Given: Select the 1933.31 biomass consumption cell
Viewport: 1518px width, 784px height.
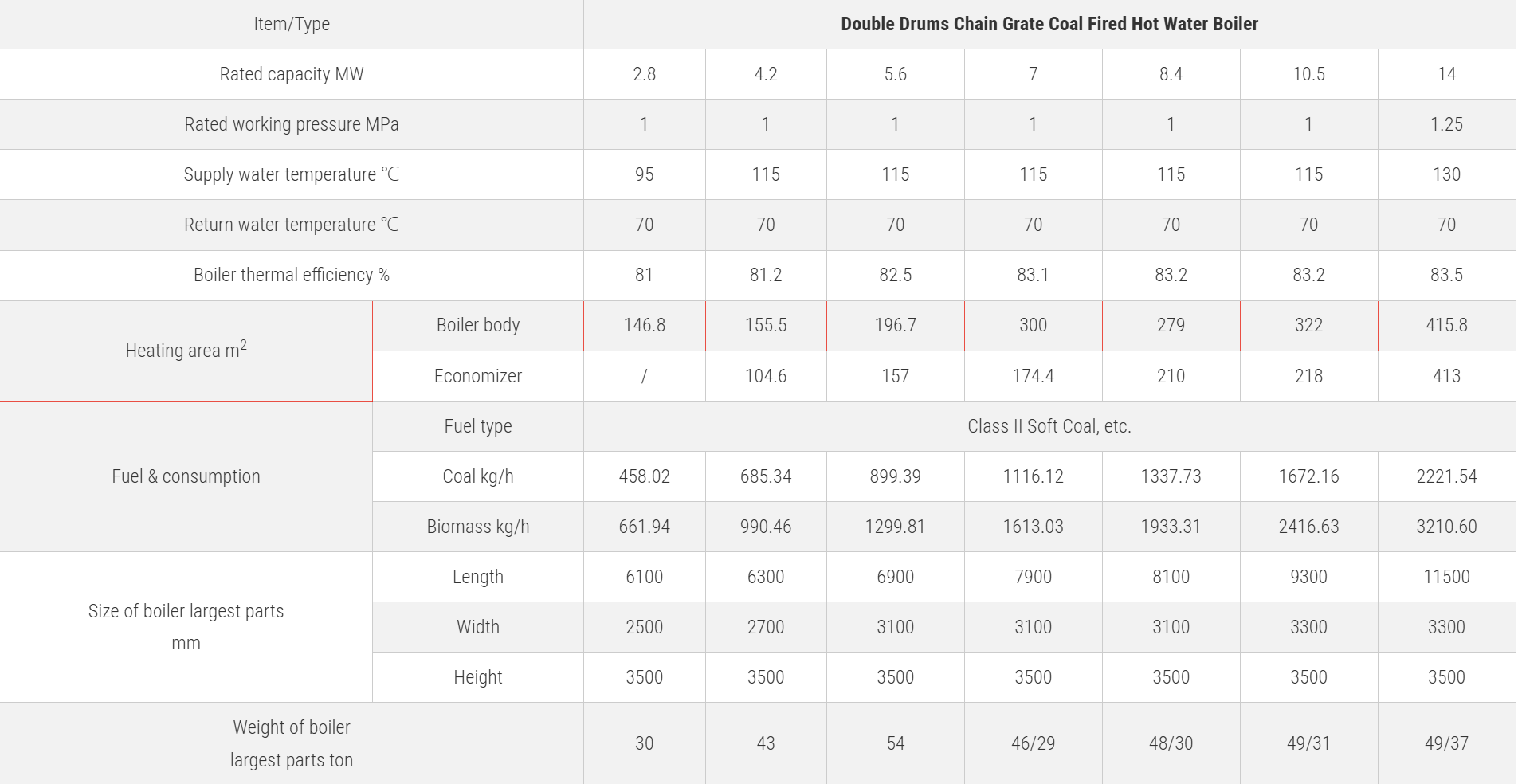Looking at the screenshot, I should (x=1171, y=527).
